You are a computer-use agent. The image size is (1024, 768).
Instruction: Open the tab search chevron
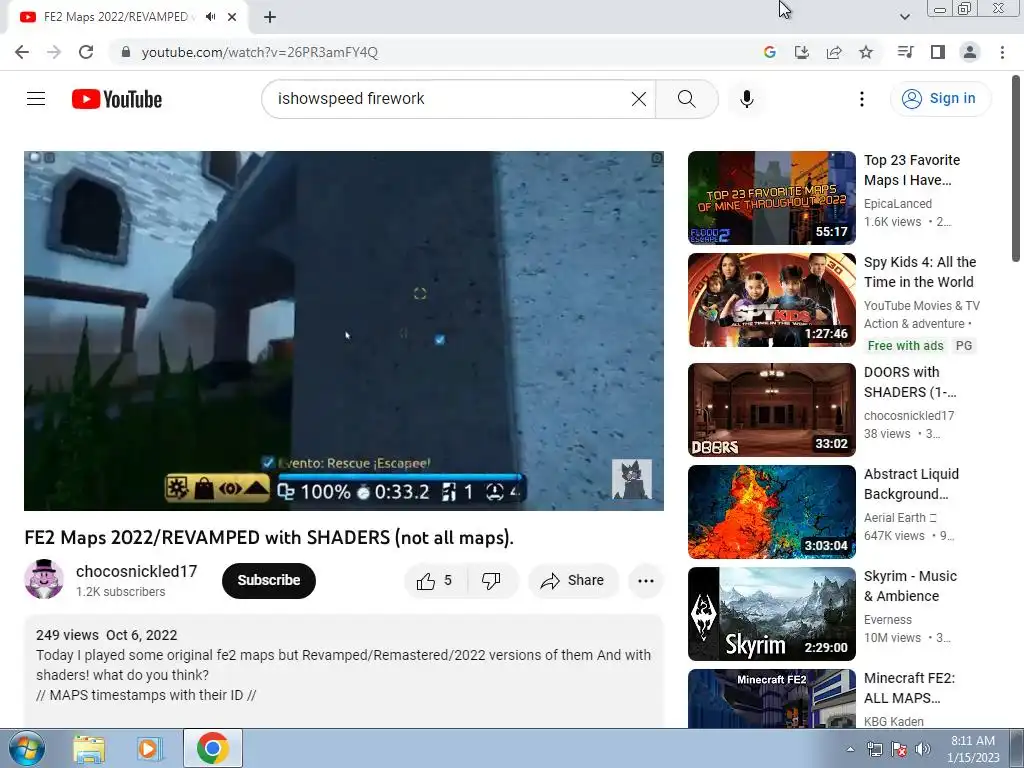904,17
